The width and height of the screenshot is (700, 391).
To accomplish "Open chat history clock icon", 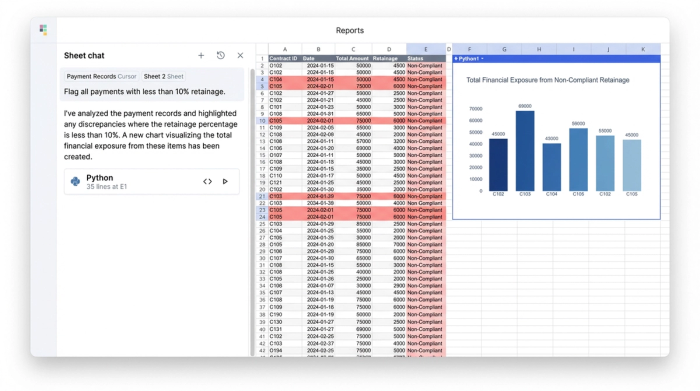I will [x=221, y=55].
